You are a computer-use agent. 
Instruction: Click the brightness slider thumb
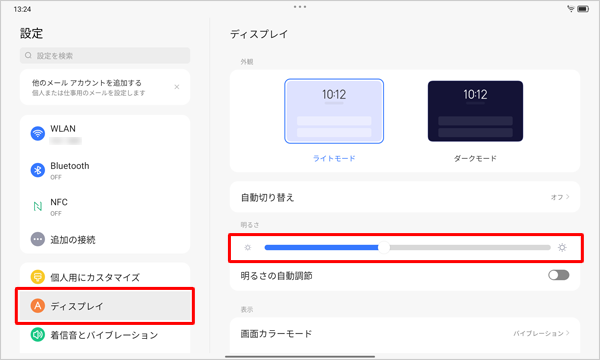point(384,248)
